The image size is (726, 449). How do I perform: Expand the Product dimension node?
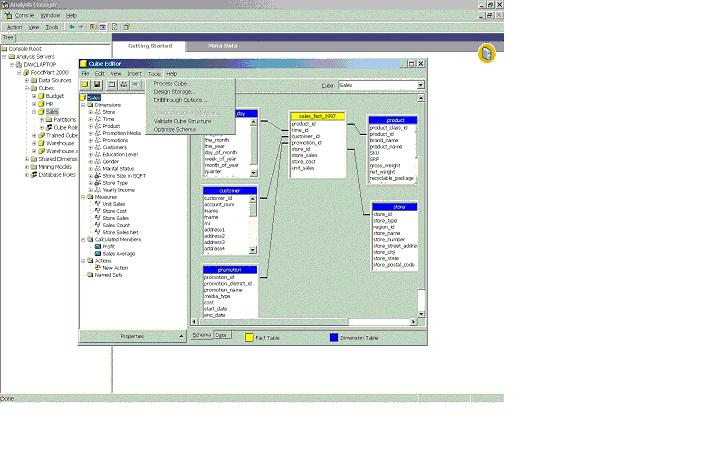click(x=91, y=126)
